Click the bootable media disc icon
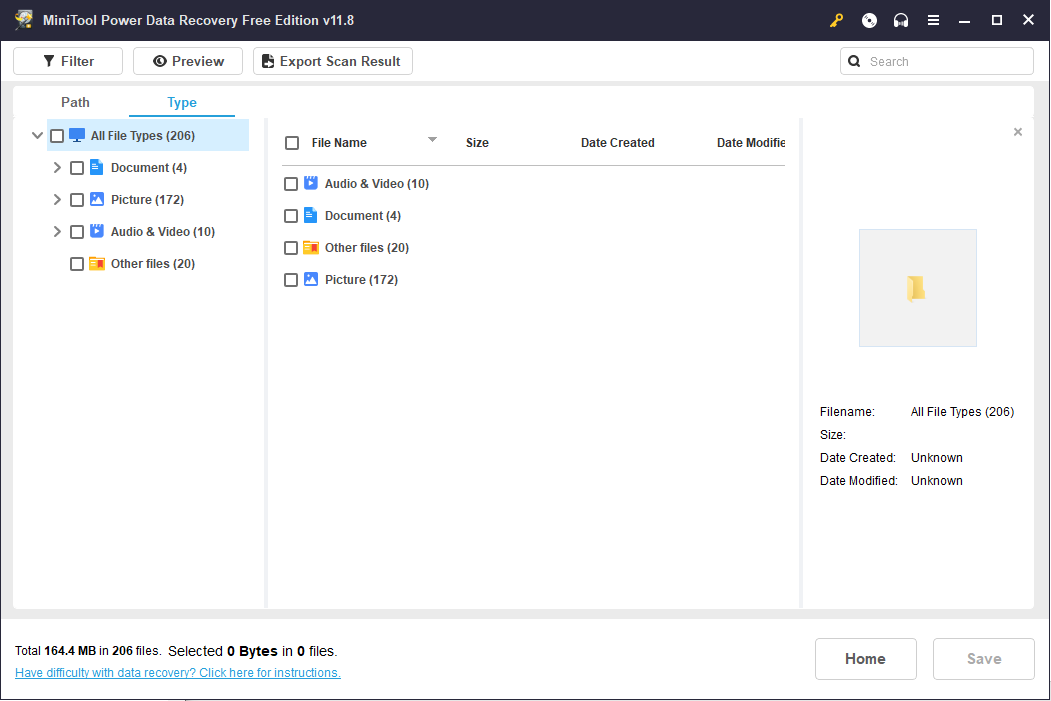Image resolution: width=1051 pixels, height=701 pixels. click(869, 20)
